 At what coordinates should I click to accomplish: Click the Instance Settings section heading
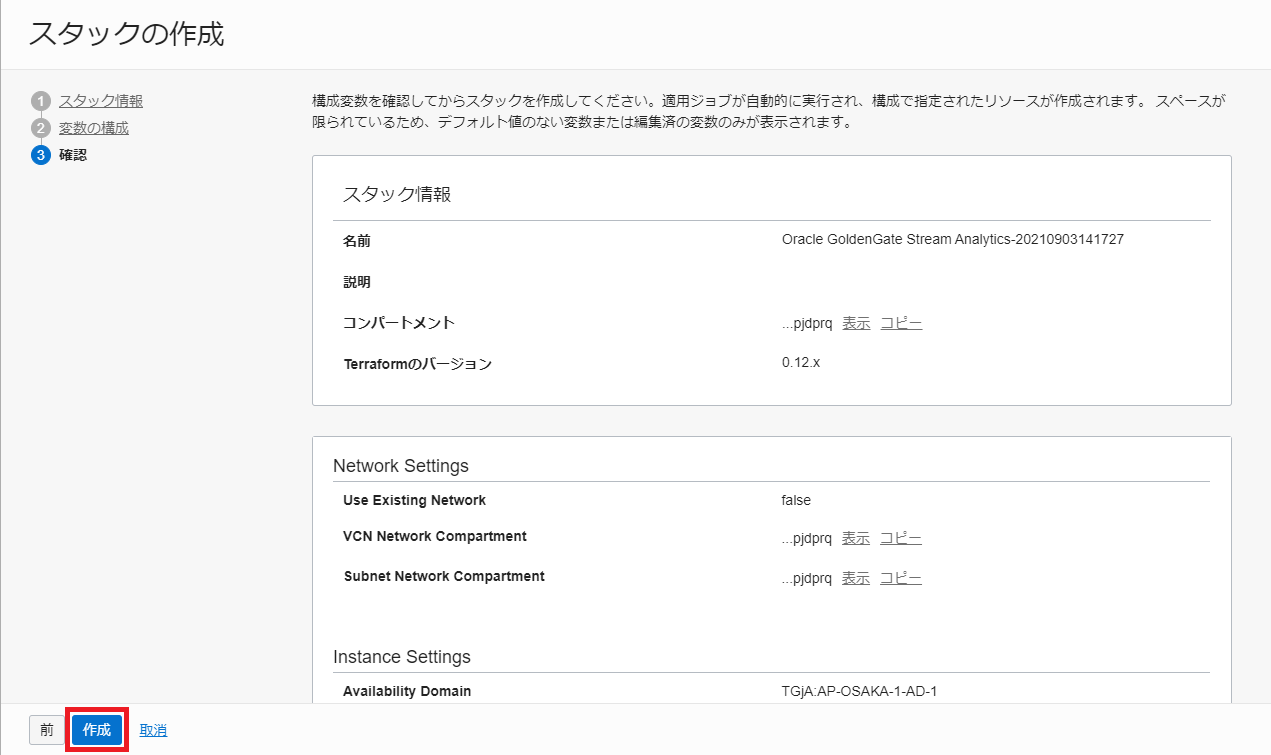(x=401, y=657)
